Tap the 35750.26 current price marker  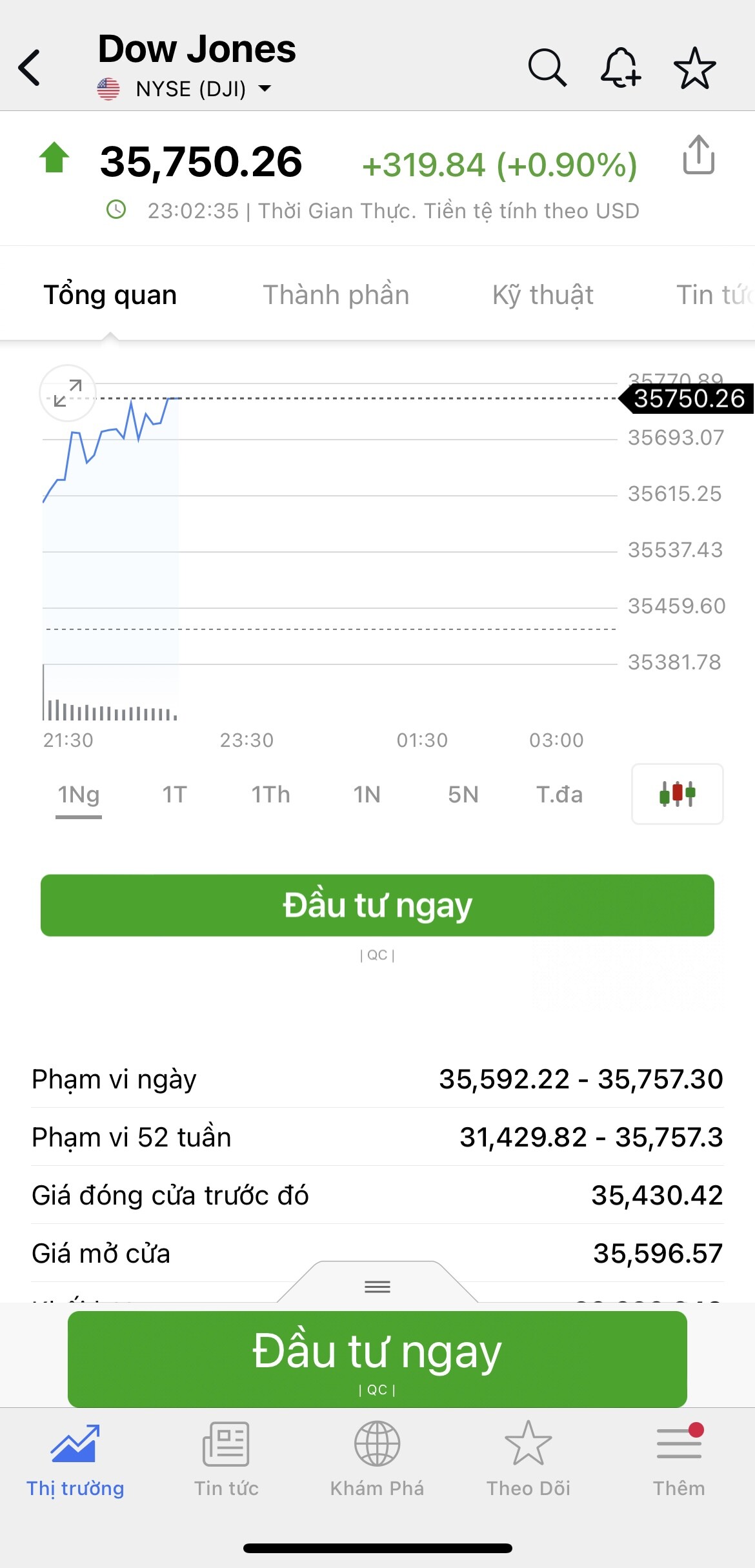pyautogui.click(x=688, y=399)
